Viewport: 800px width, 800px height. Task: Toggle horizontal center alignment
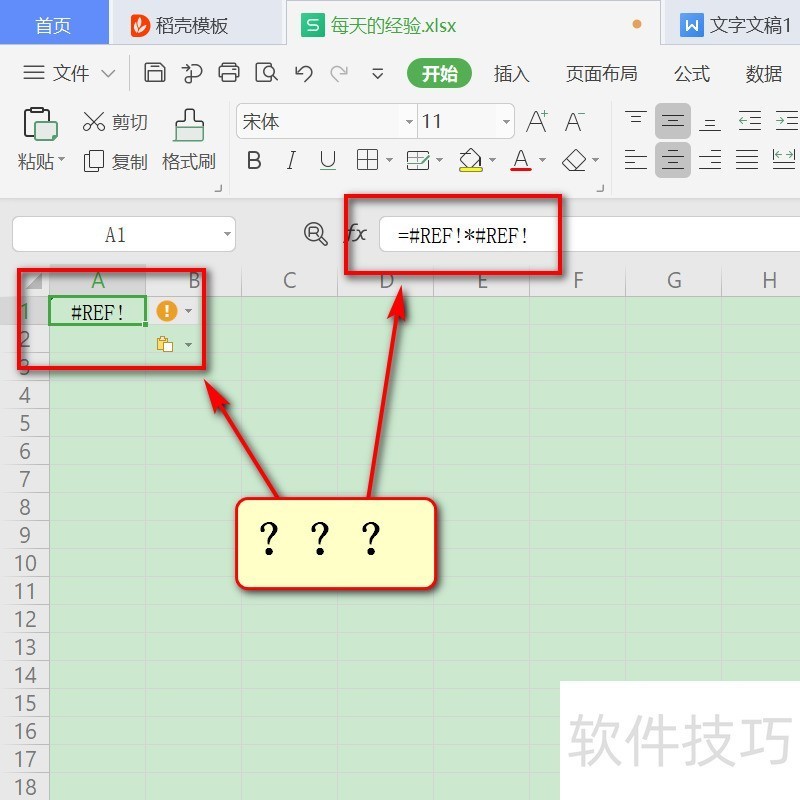[673, 160]
